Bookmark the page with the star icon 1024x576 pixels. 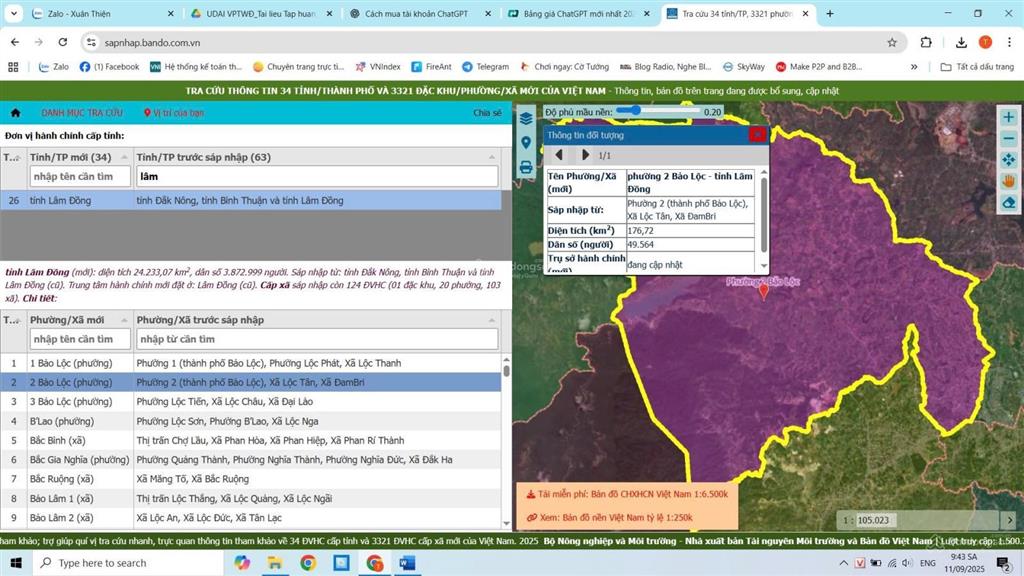pyautogui.click(x=891, y=42)
